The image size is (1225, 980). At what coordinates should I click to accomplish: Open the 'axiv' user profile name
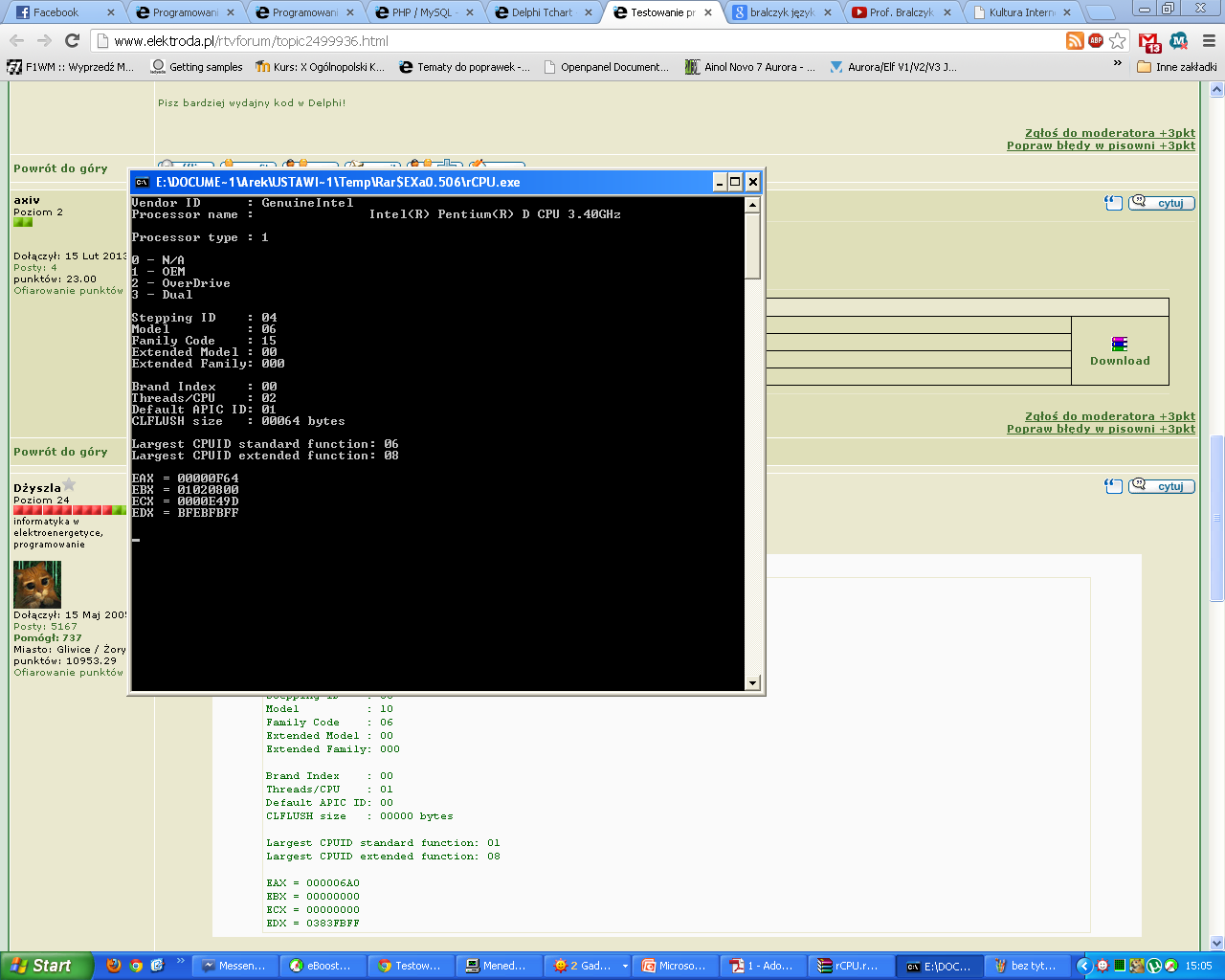tap(27, 200)
